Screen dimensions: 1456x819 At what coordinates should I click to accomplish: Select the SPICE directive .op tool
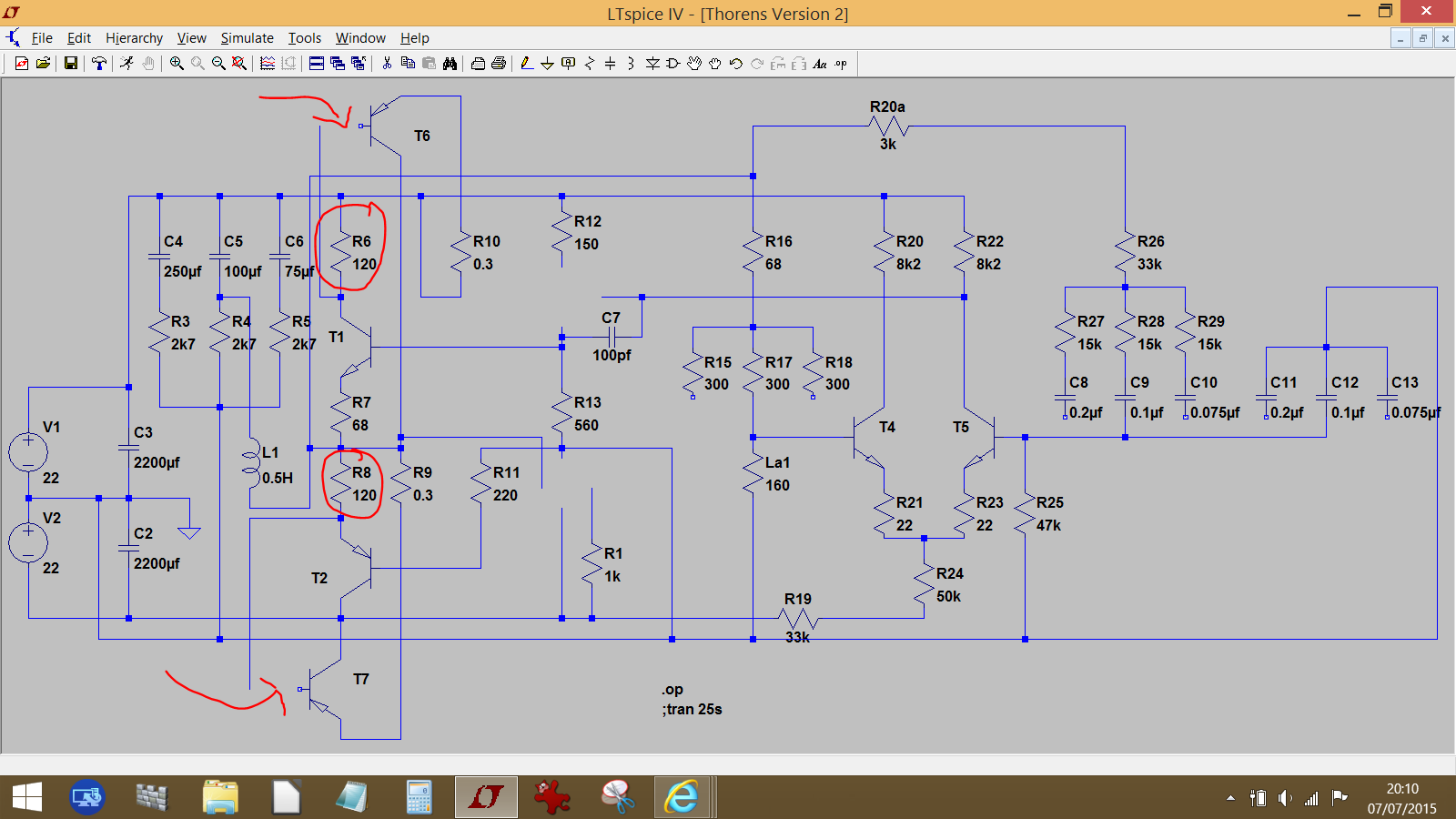pos(841,64)
